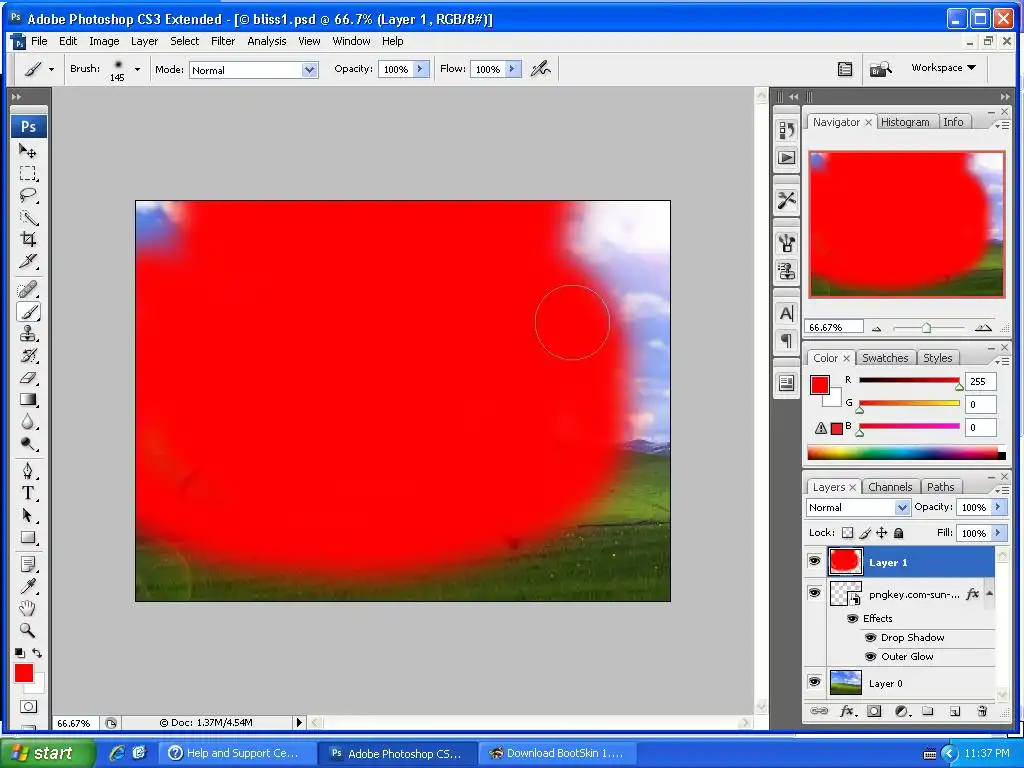Collapse pngkey.com-sun layer effects list

[989, 593]
